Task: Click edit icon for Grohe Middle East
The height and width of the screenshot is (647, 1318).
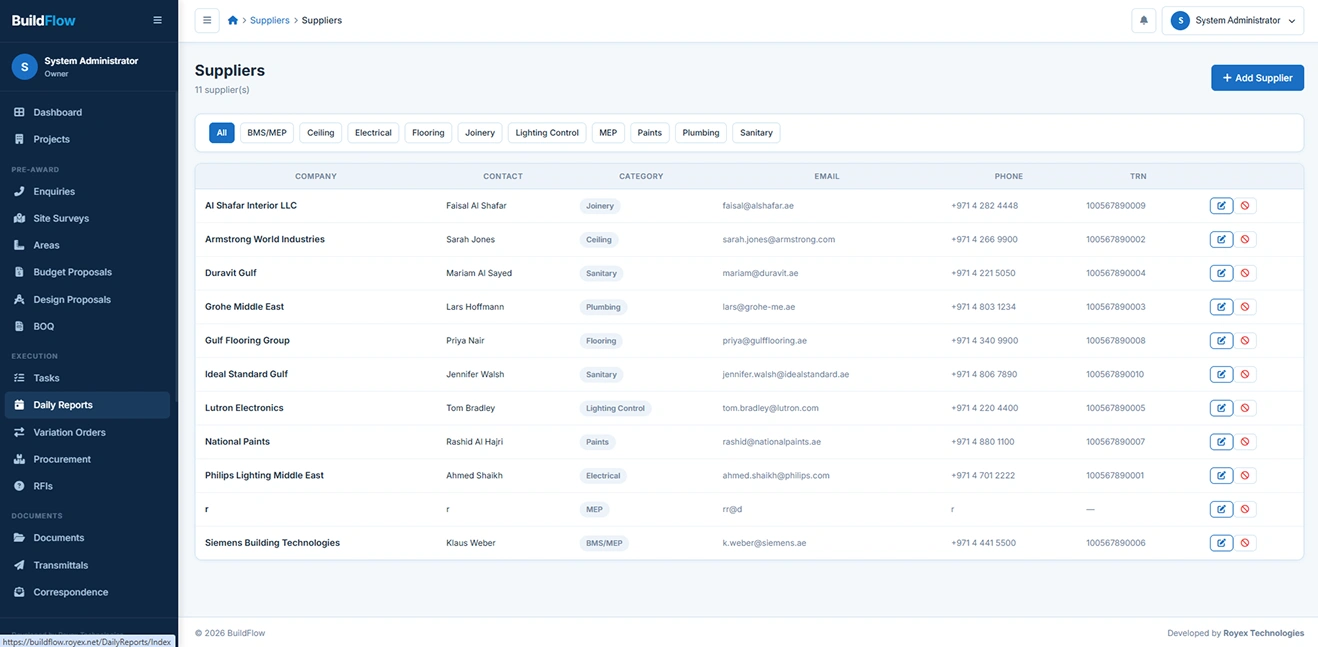Action: point(1221,307)
